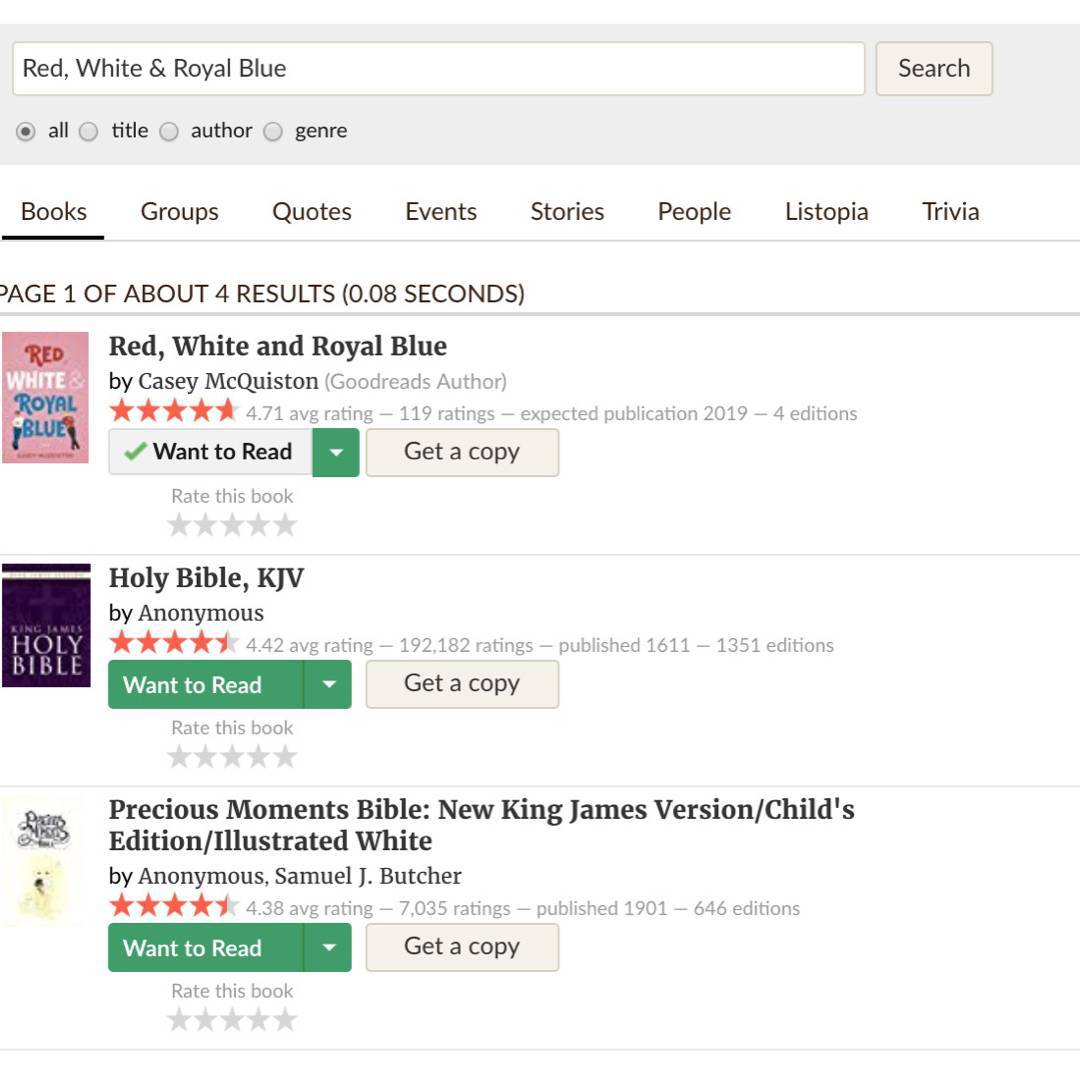The width and height of the screenshot is (1080, 1080).
Task: Focus the search text field
Action: click(x=438, y=69)
